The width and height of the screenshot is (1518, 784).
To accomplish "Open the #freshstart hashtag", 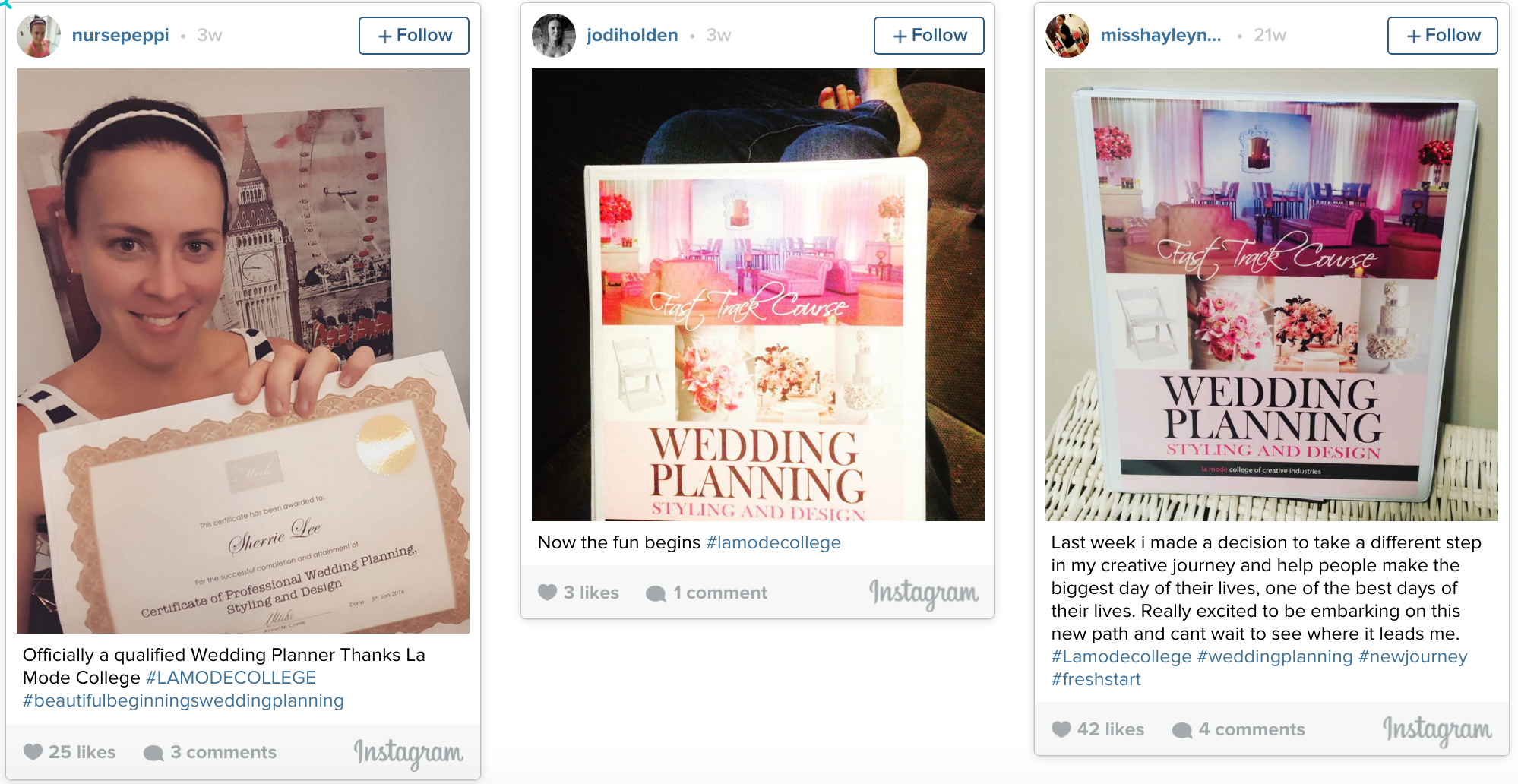I will point(1096,679).
